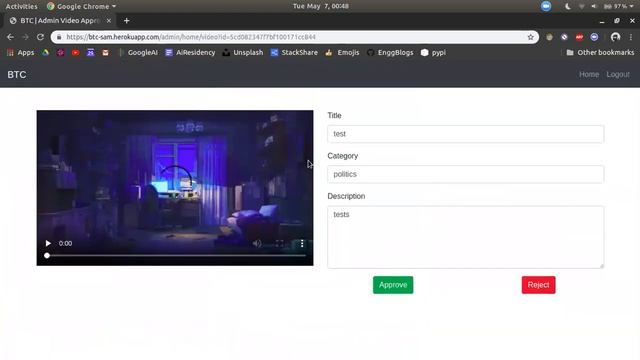Click the address bar URL
640x360 pixels.
pos(191,37)
